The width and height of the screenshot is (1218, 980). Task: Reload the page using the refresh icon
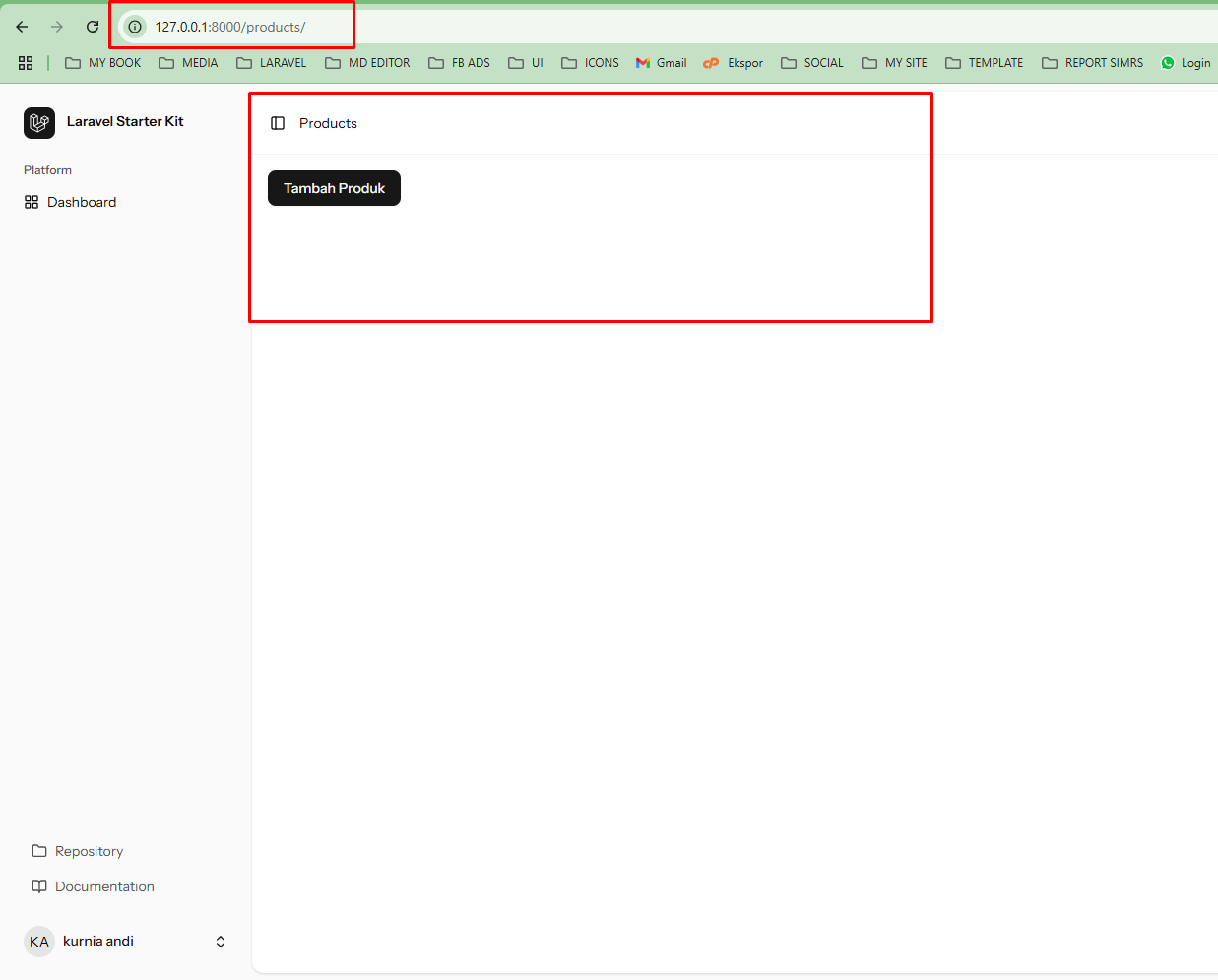[x=92, y=27]
